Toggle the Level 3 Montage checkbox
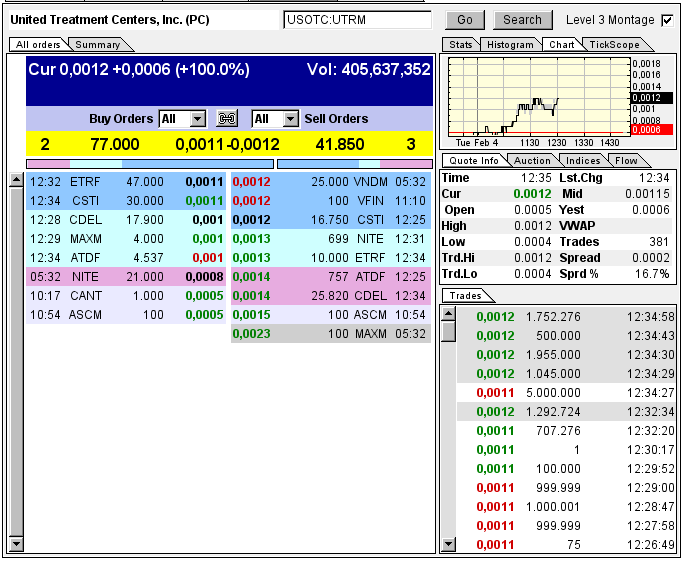 [667, 20]
